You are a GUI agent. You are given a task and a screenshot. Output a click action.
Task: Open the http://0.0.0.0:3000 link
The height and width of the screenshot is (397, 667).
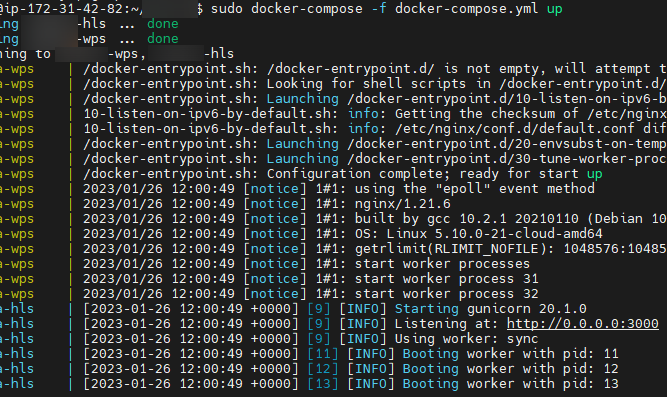[x=582, y=324]
